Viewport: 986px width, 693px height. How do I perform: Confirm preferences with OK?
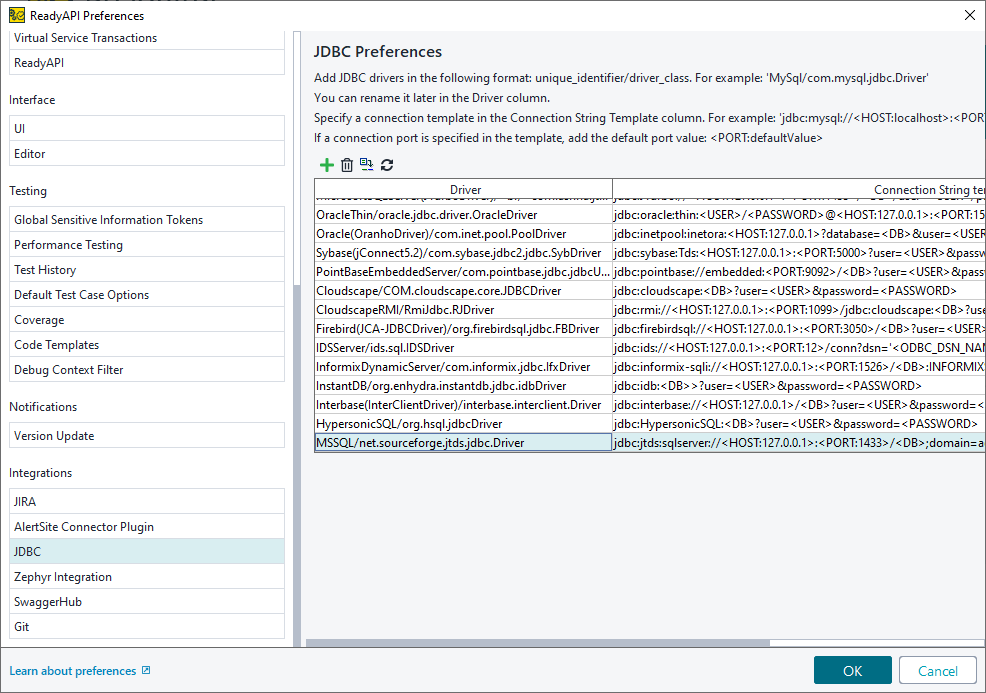[852, 670]
